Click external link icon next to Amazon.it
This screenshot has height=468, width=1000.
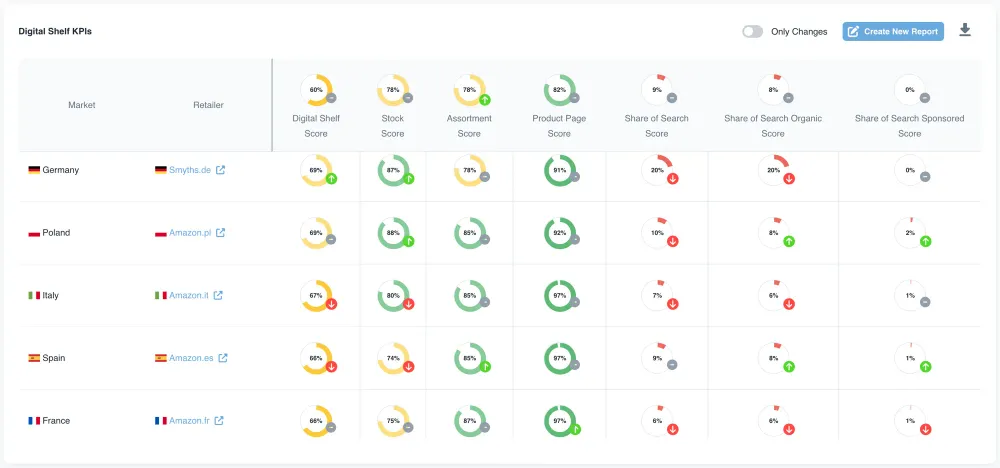[x=218, y=295]
